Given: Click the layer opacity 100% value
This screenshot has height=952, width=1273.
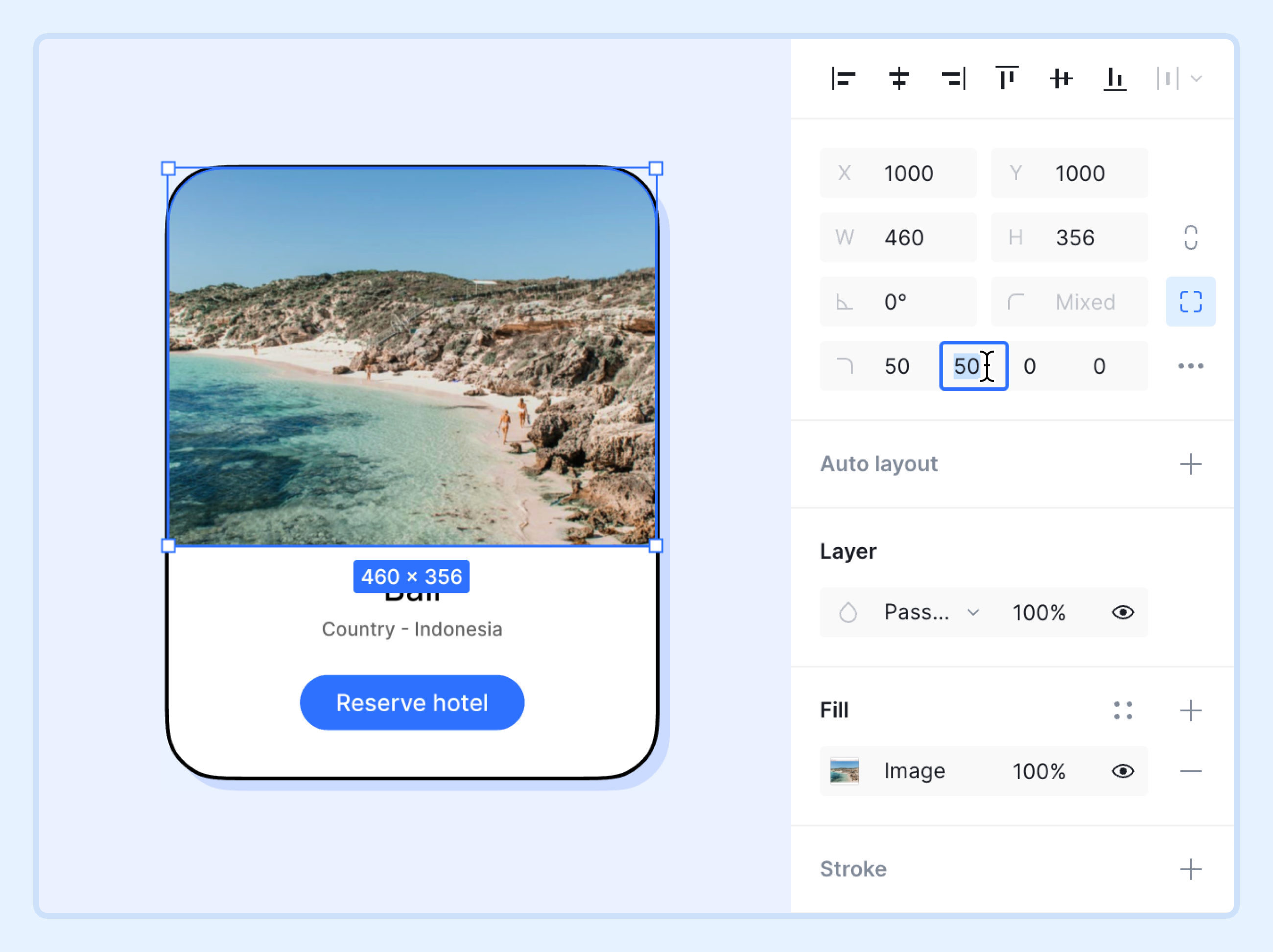Looking at the screenshot, I should click(x=1039, y=613).
